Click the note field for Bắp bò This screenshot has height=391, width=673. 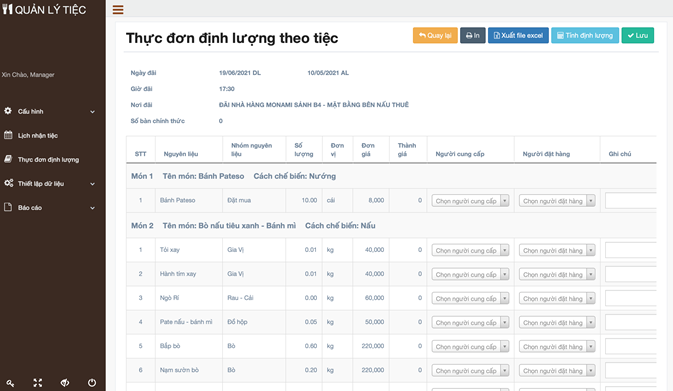click(631, 346)
